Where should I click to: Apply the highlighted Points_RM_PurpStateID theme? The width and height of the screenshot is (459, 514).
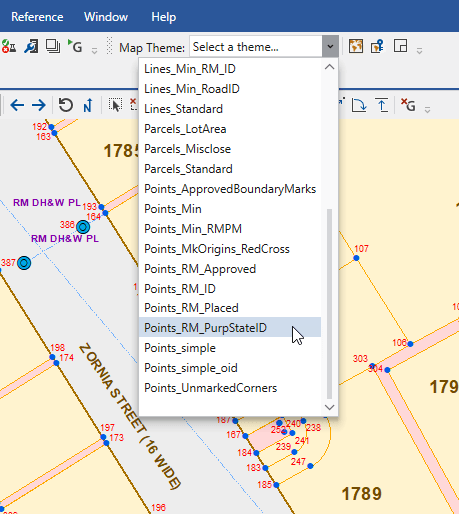(x=230, y=328)
